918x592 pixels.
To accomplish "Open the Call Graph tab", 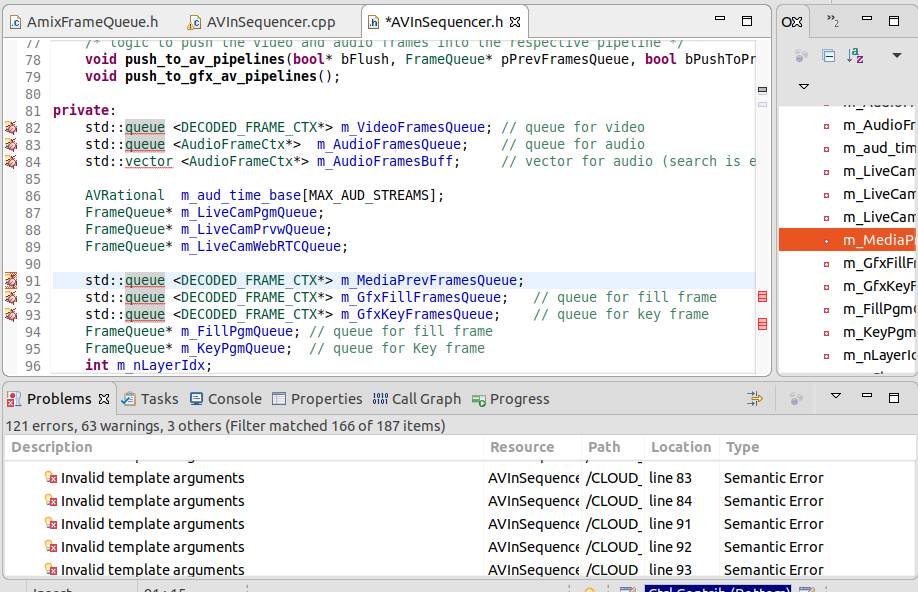I will 416,399.
